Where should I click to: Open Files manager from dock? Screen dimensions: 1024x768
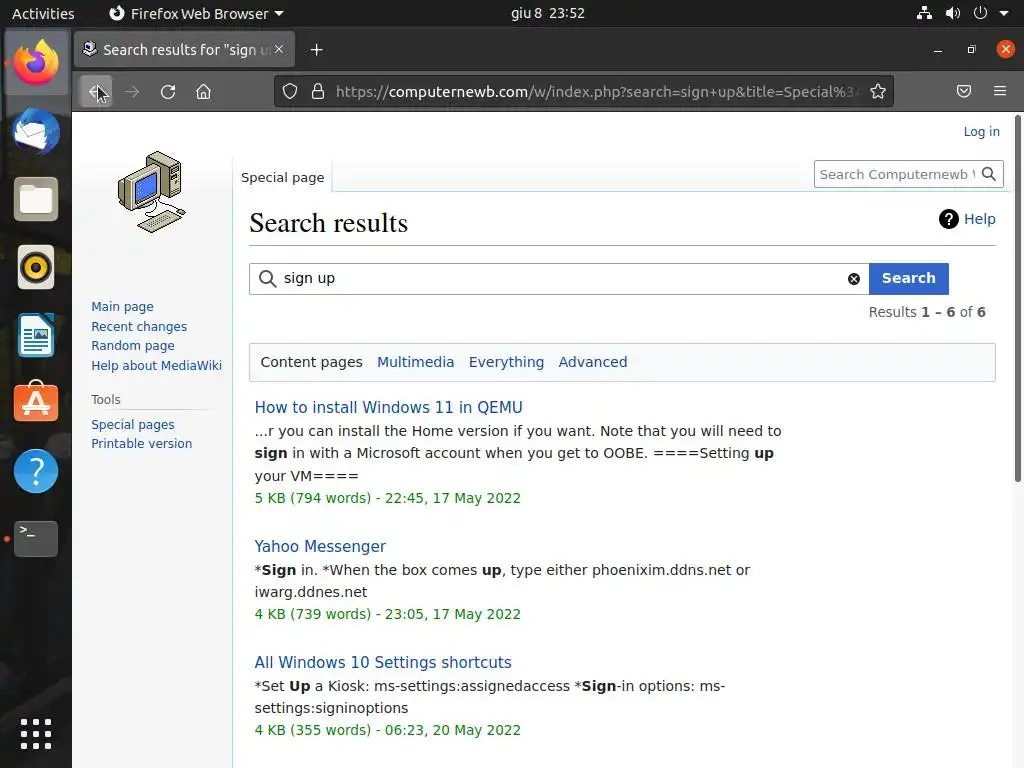(x=36, y=199)
